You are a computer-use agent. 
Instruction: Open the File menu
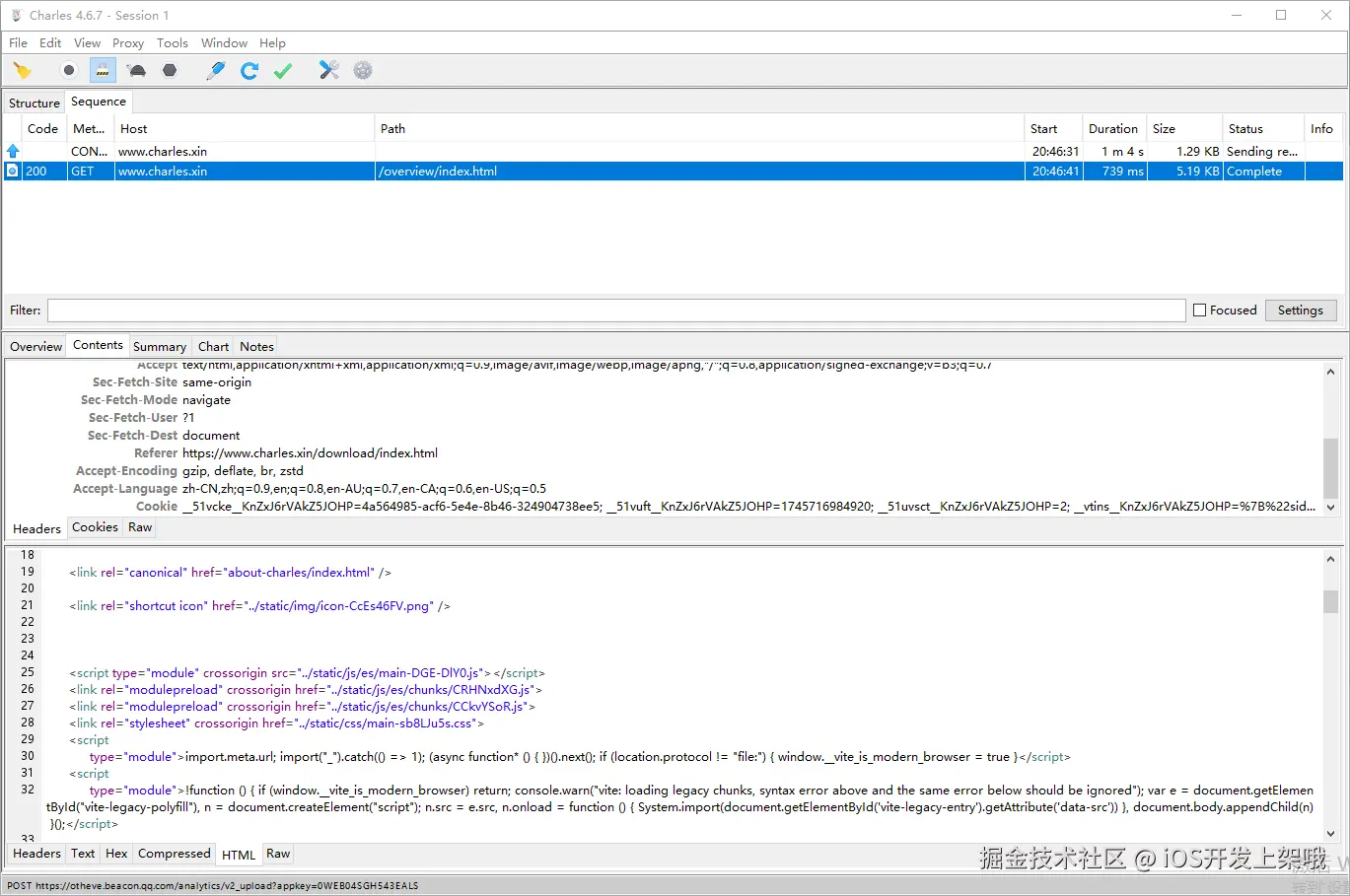[x=18, y=42]
